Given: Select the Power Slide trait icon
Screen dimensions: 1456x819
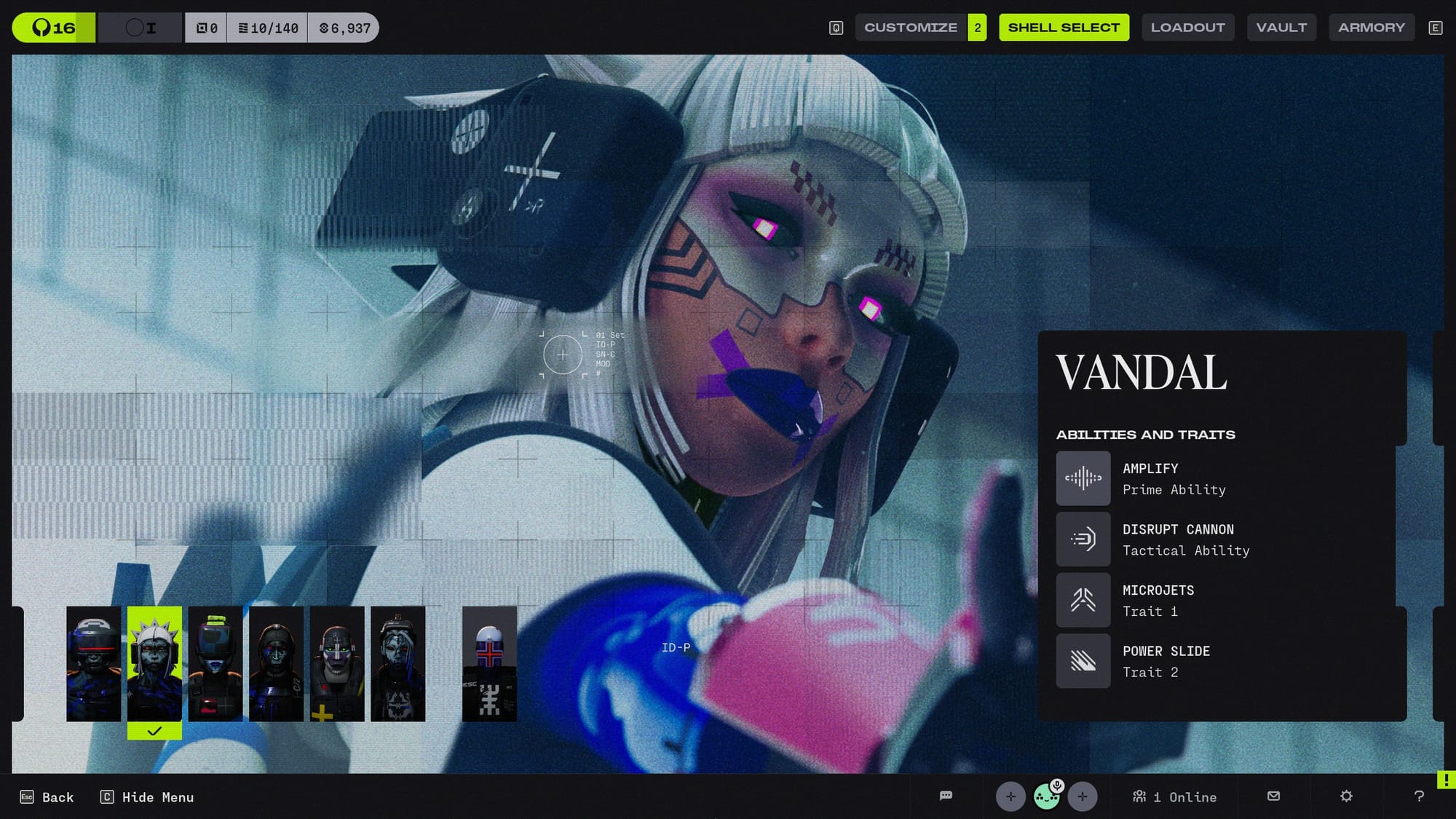Looking at the screenshot, I should click(1083, 661).
